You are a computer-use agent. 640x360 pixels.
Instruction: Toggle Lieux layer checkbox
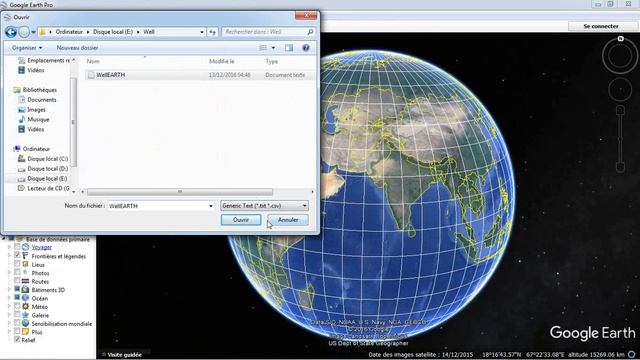click(x=17, y=264)
